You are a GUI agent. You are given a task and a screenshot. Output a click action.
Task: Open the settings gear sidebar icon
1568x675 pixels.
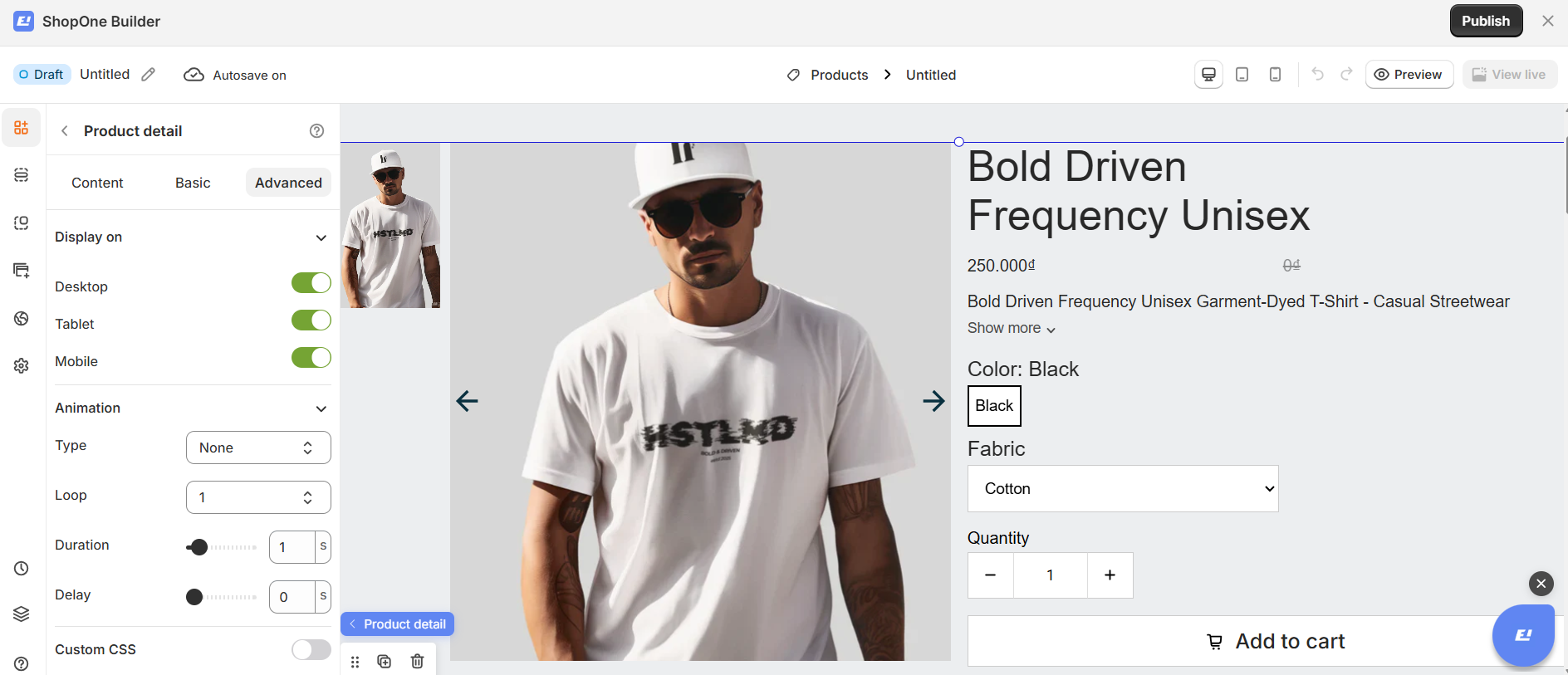[x=22, y=366]
